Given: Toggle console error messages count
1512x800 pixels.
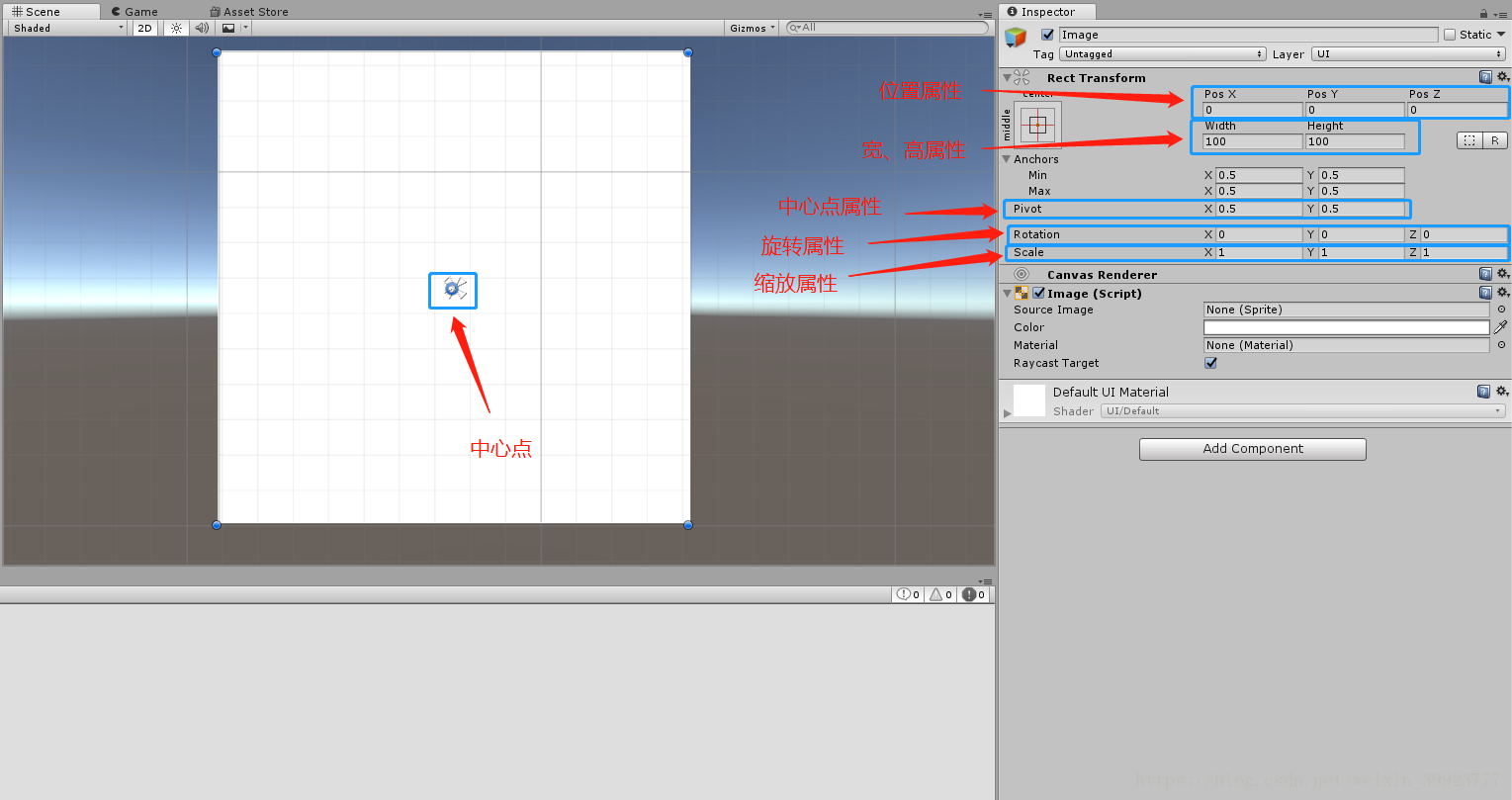Looking at the screenshot, I should click(x=973, y=594).
